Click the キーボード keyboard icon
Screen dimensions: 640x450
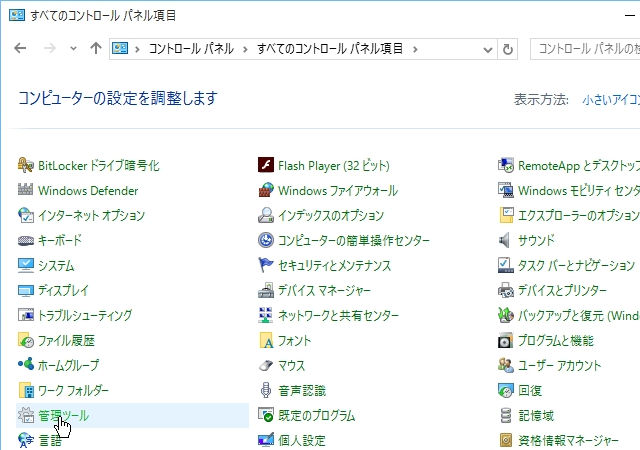[x=25, y=241]
